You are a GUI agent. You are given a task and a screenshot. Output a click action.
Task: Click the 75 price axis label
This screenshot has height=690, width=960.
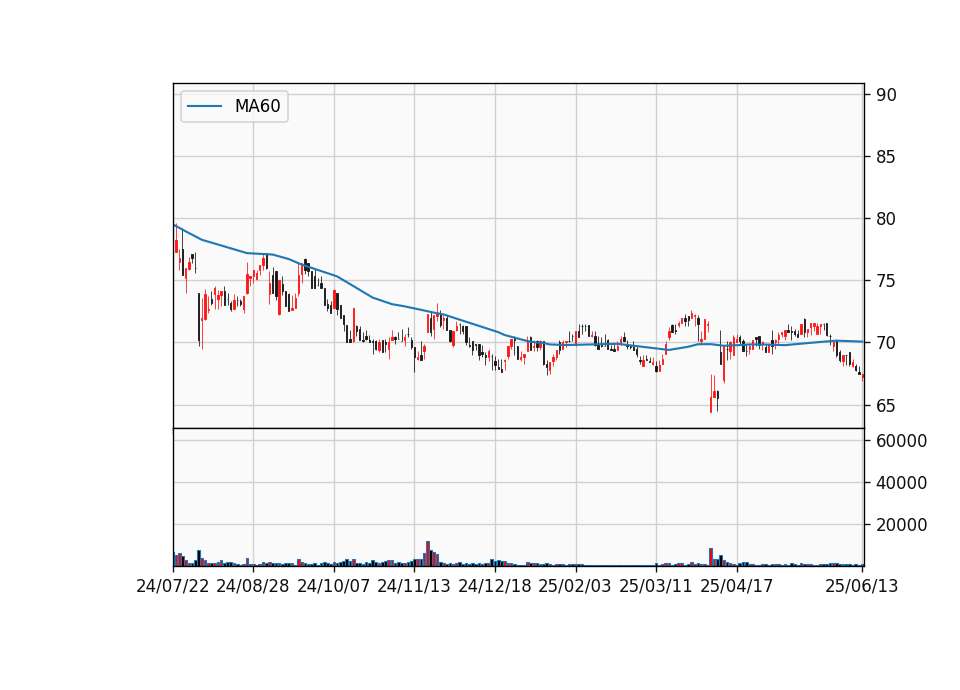click(886, 282)
